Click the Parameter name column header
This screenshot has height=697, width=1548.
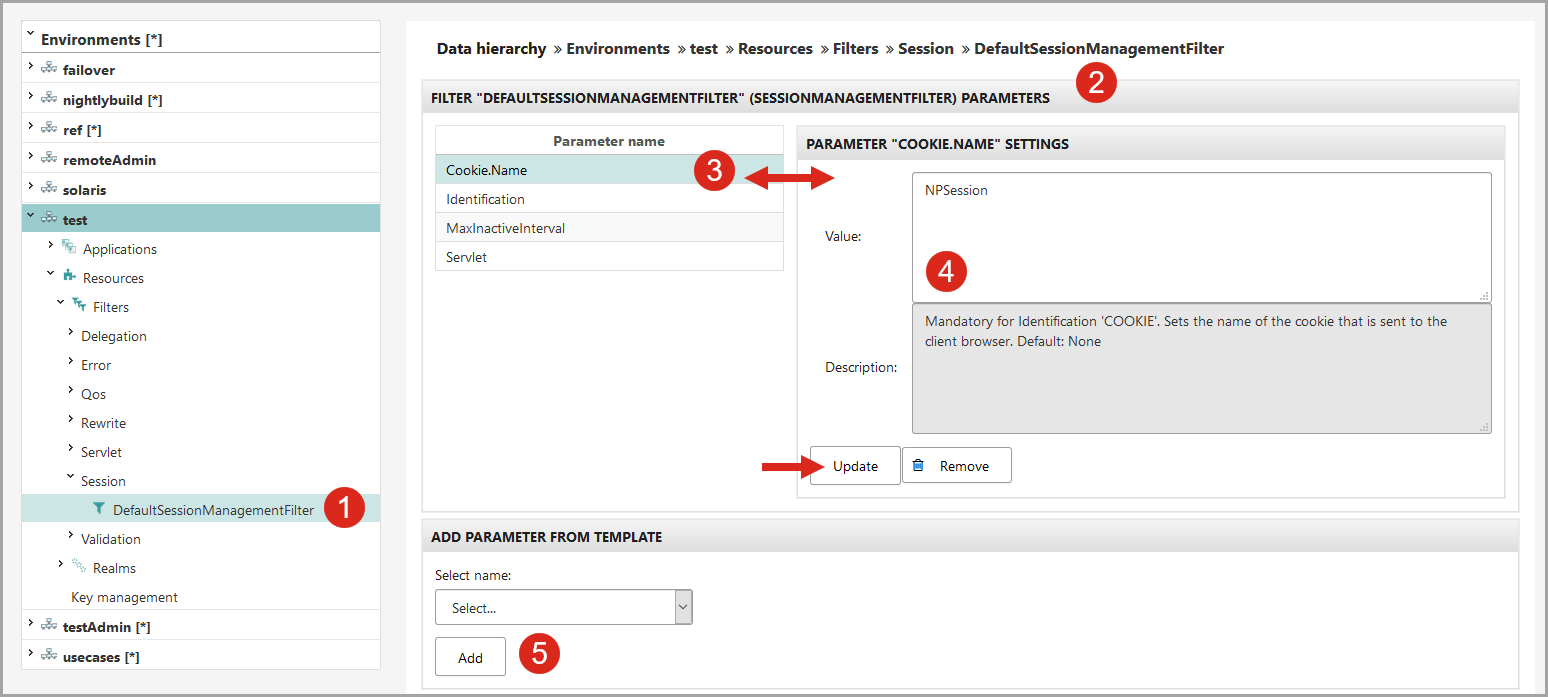(x=609, y=141)
